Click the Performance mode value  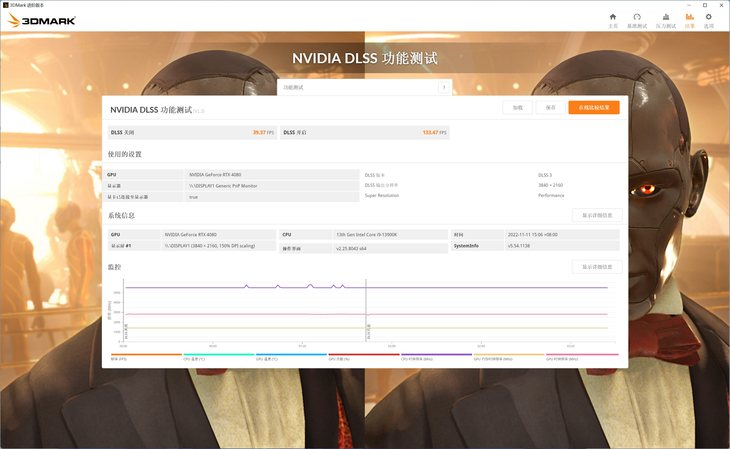pos(551,196)
